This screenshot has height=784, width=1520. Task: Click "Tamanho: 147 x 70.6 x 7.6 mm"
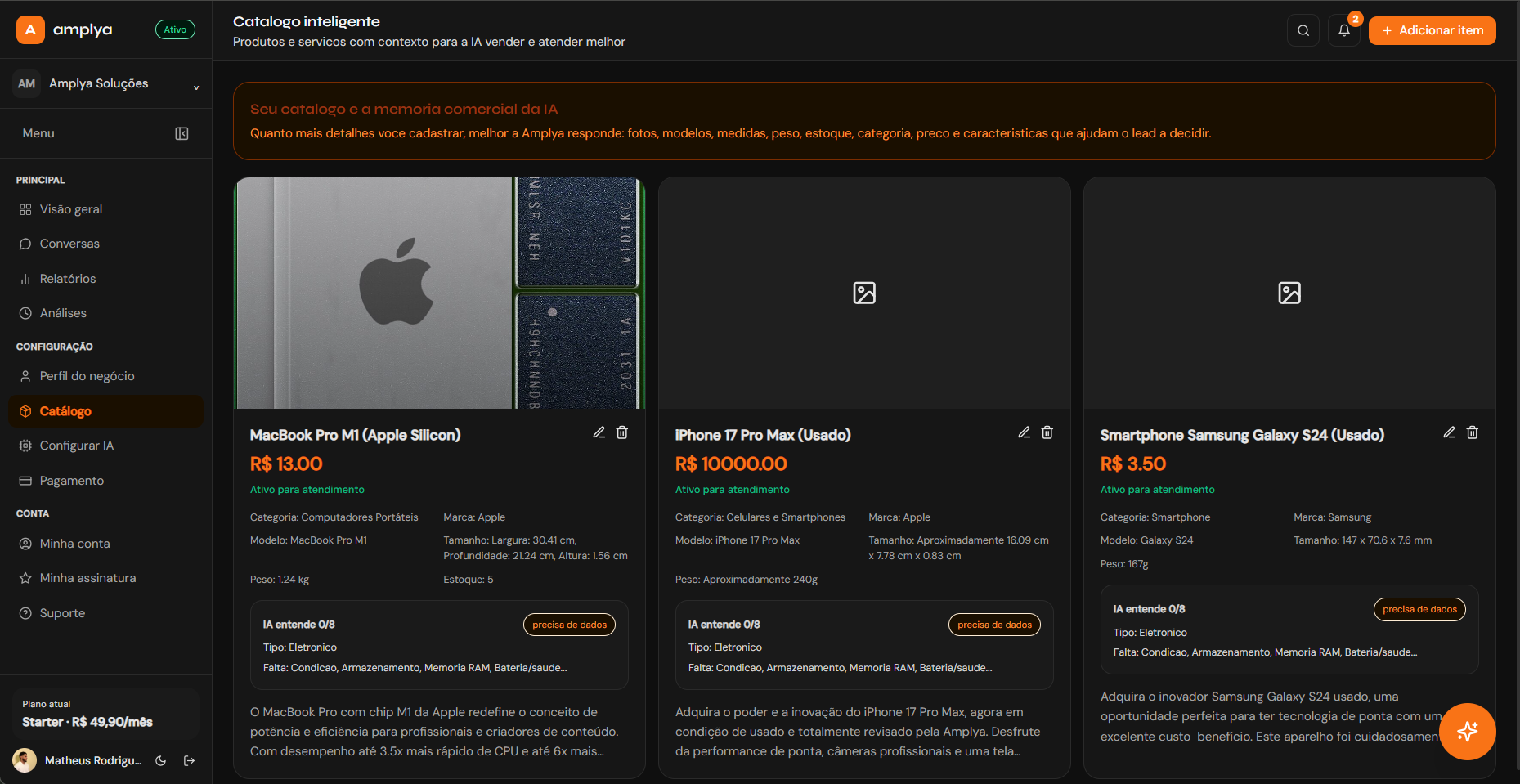[x=1363, y=540]
